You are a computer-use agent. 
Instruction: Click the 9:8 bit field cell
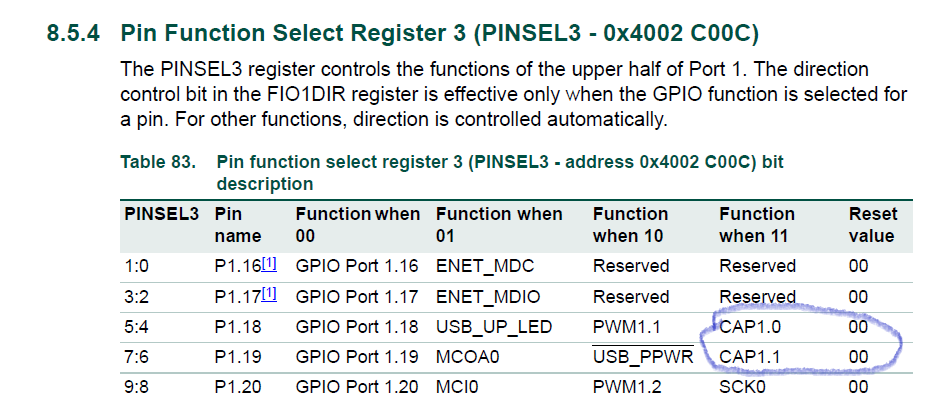pyautogui.click(x=138, y=388)
